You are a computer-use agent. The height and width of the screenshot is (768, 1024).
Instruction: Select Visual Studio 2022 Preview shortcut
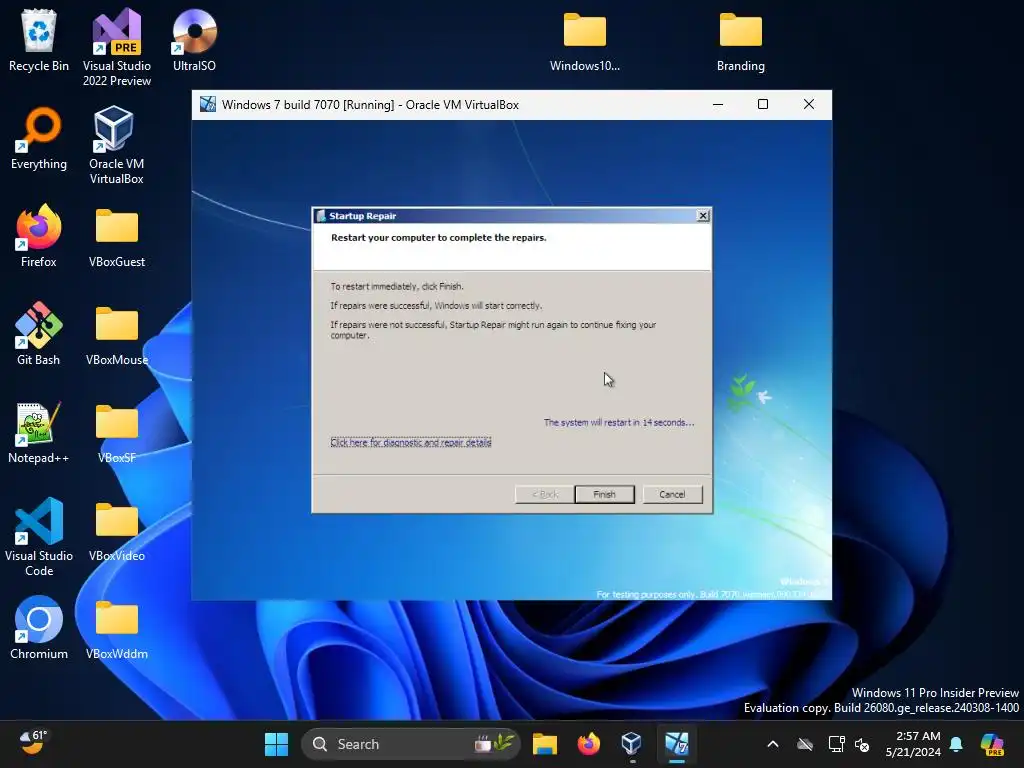(x=116, y=47)
